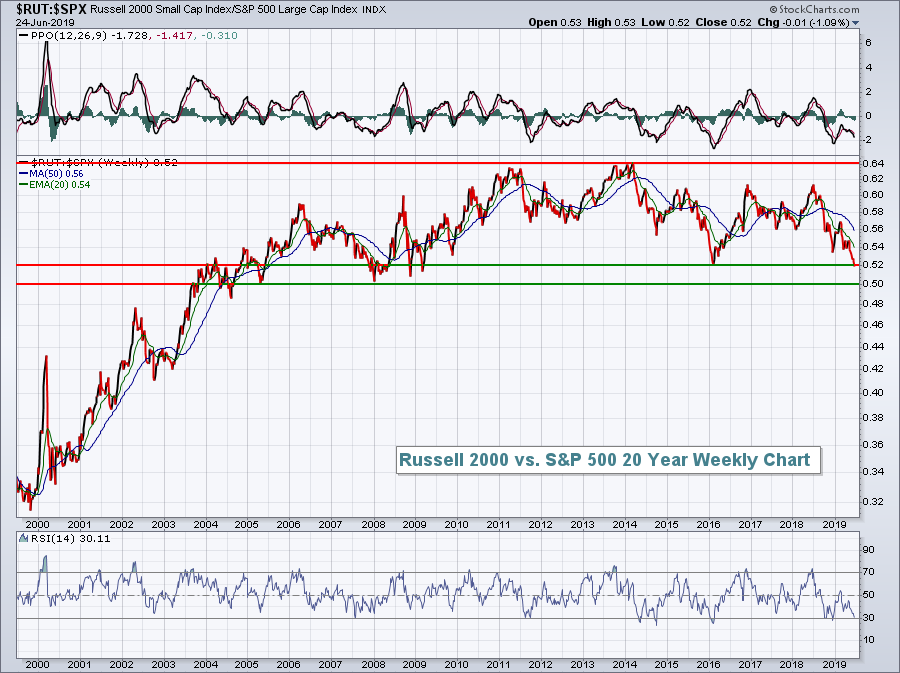Screen dimensions: 900x673
Task: Click the 0.40 price axis label
Action: pyautogui.click(x=875, y=392)
